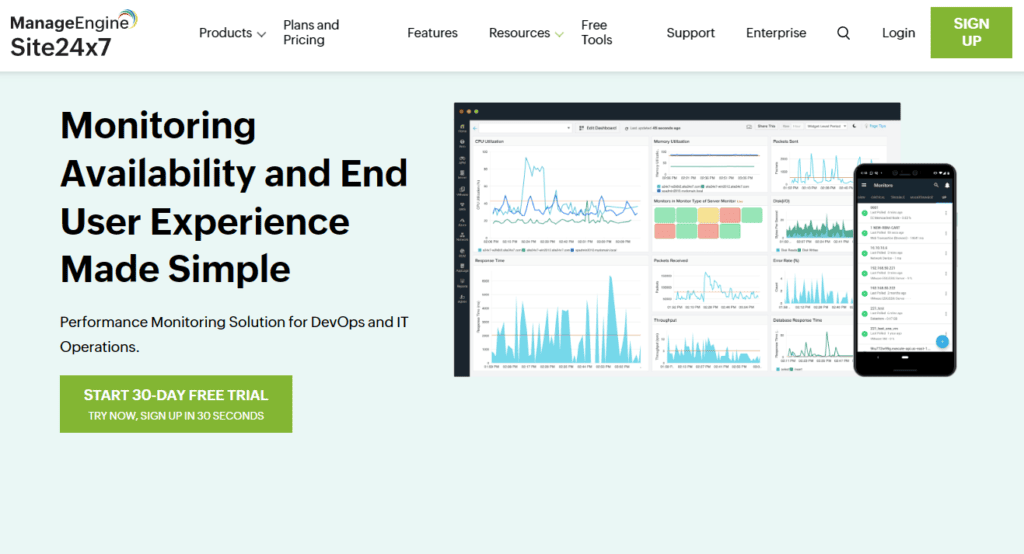Click the search magnifier icon
The height and width of the screenshot is (554, 1024).
(843, 33)
